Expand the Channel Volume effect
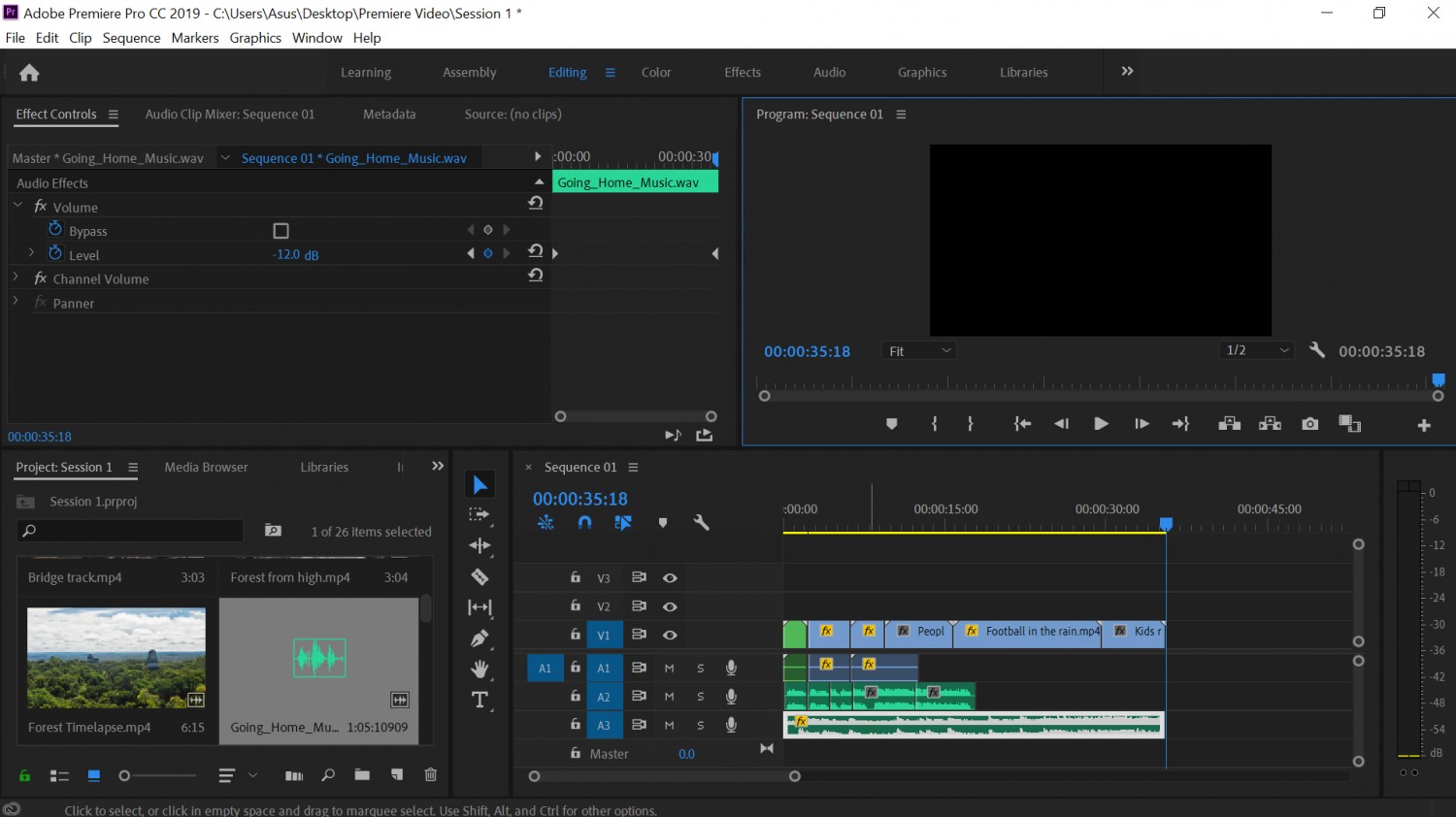Image resolution: width=1456 pixels, height=817 pixels. point(16,278)
